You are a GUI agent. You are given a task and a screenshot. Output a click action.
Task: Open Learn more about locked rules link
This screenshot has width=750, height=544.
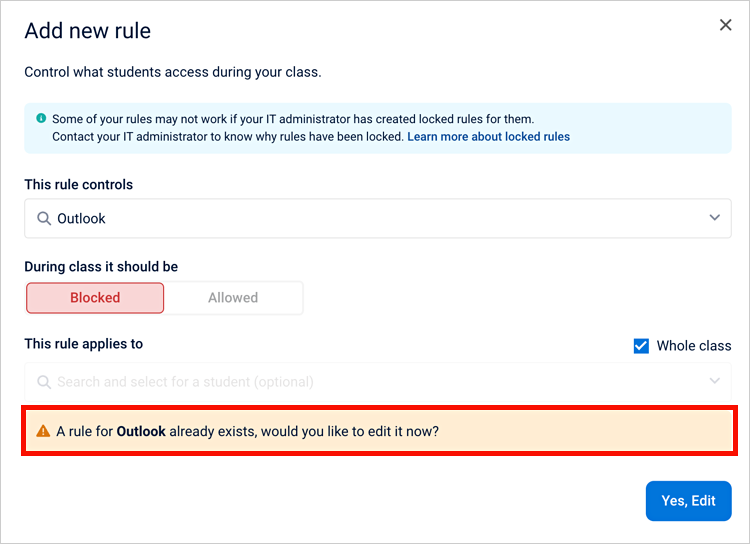pyautogui.click(x=488, y=136)
